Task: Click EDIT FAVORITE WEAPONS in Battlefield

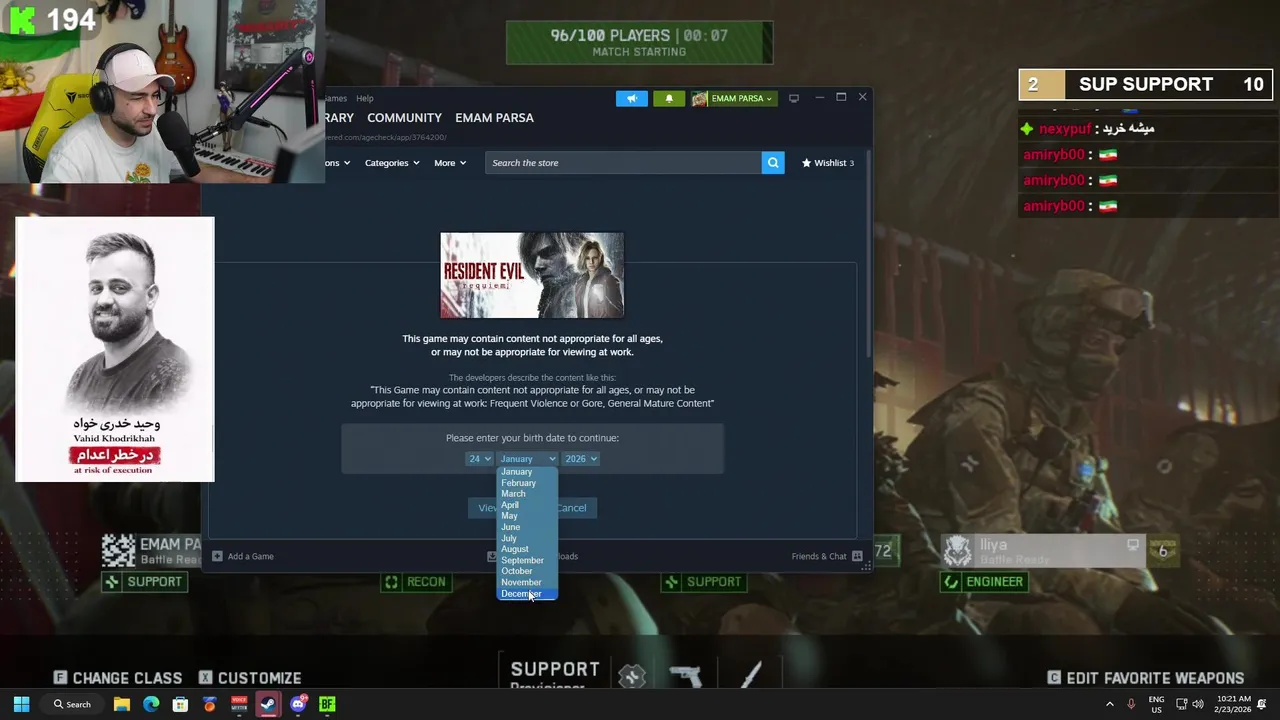Action: pyautogui.click(x=1146, y=678)
